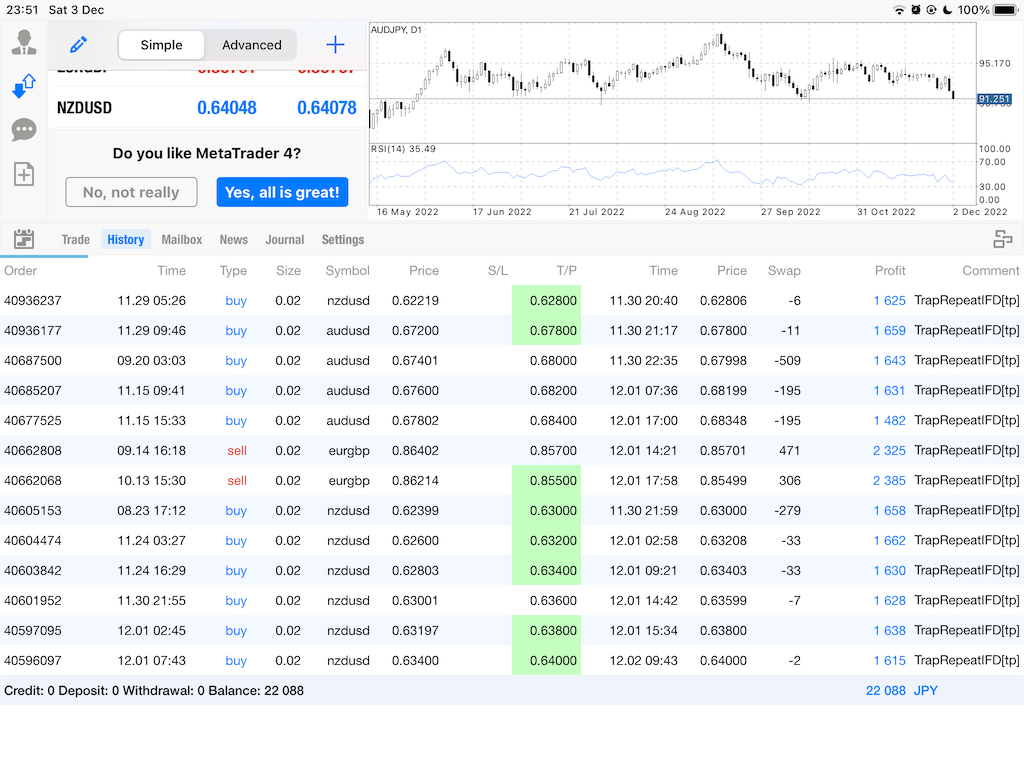Viewport: 1024px width, 768px height.
Task: Click the 'No, not really' button
Action: tap(131, 192)
